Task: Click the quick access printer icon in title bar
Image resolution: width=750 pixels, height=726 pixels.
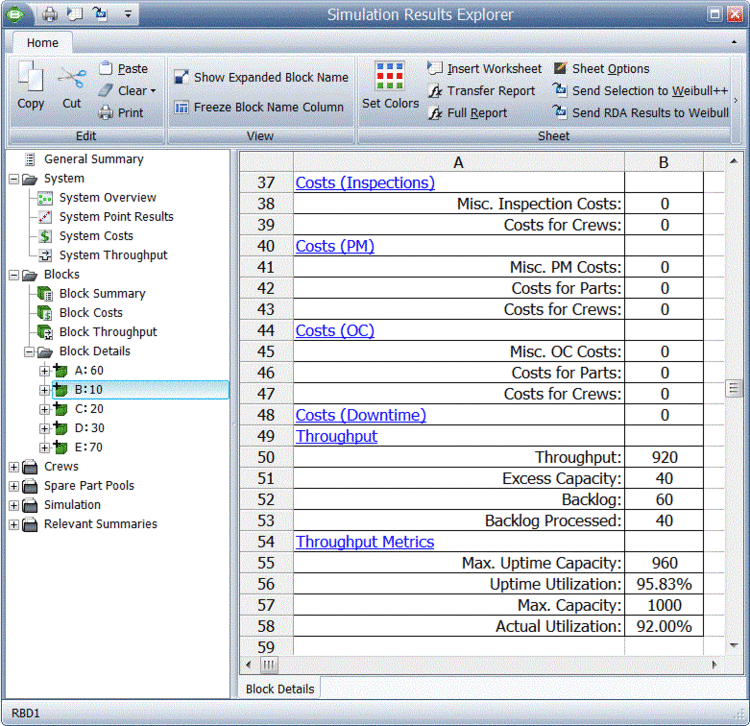Action: coord(50,14)
